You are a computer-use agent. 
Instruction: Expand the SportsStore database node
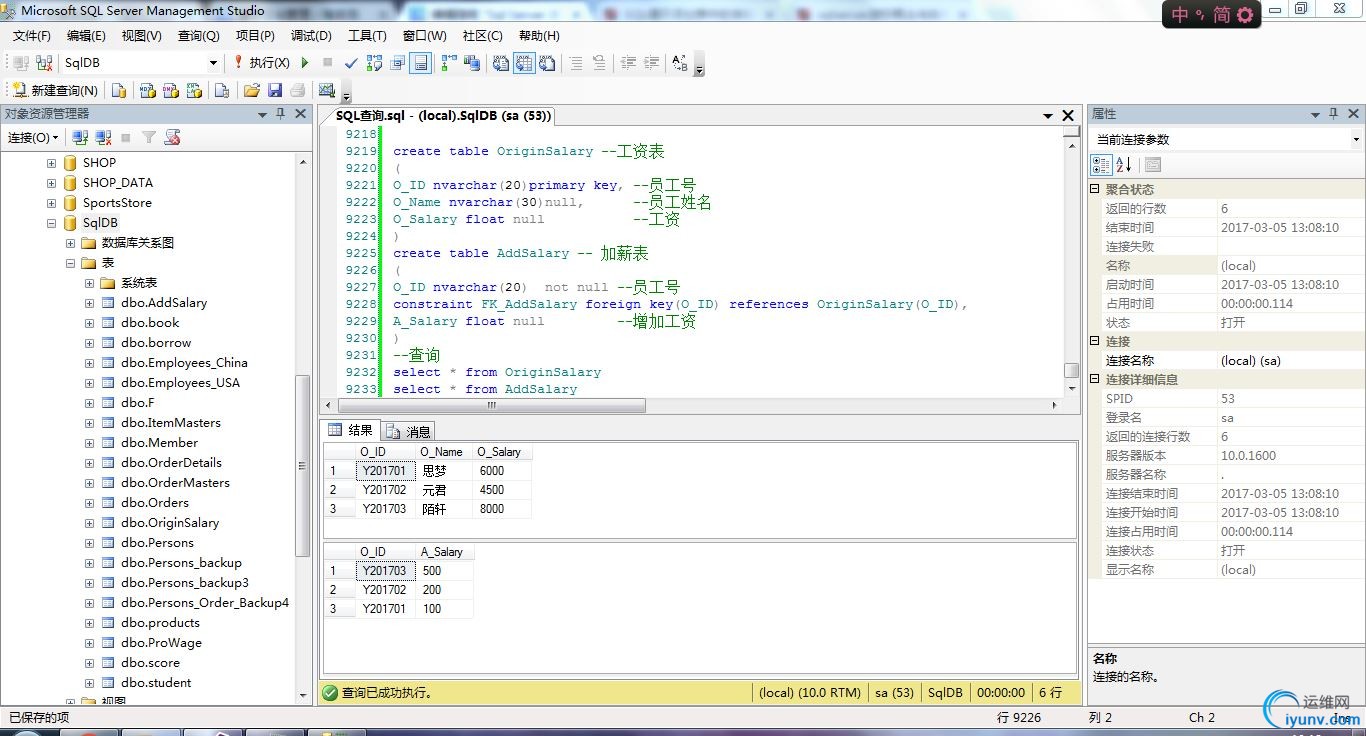click(51, 203)
